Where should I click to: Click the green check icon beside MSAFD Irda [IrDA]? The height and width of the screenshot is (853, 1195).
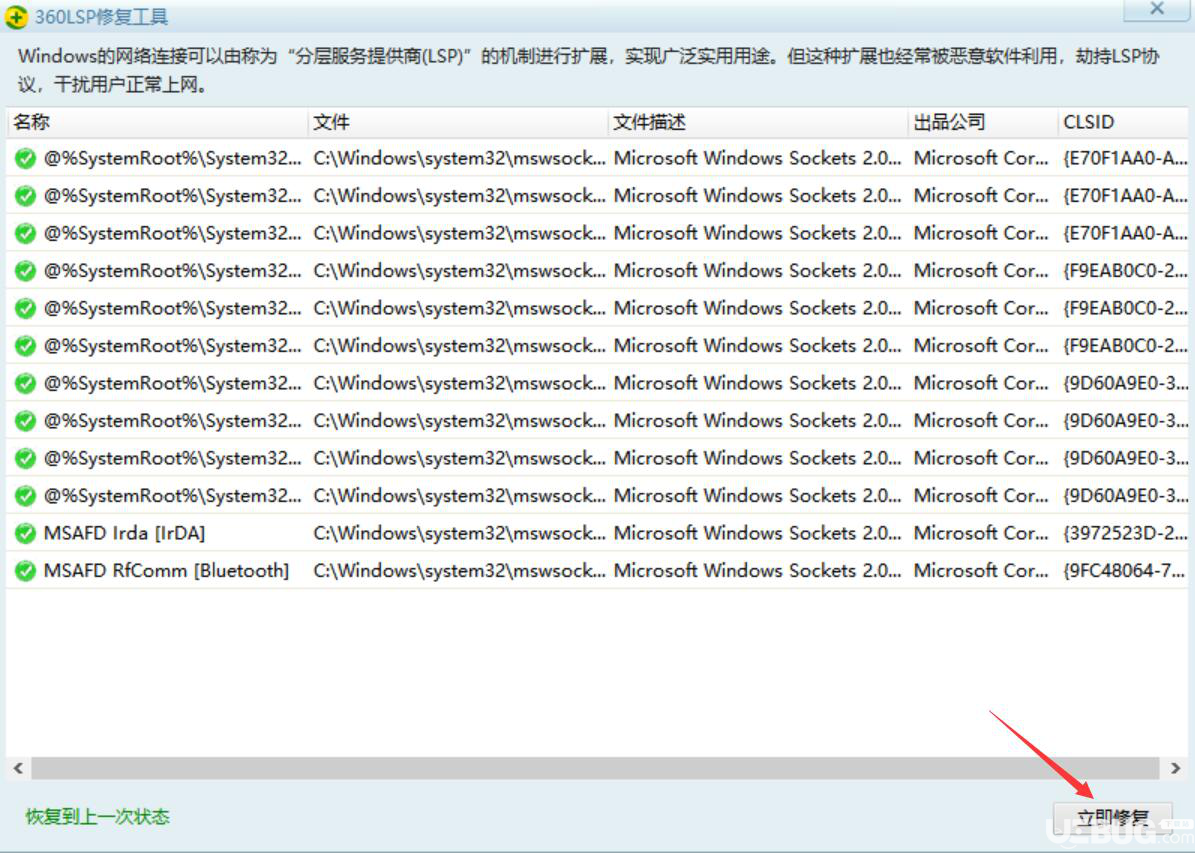[25, 533]
